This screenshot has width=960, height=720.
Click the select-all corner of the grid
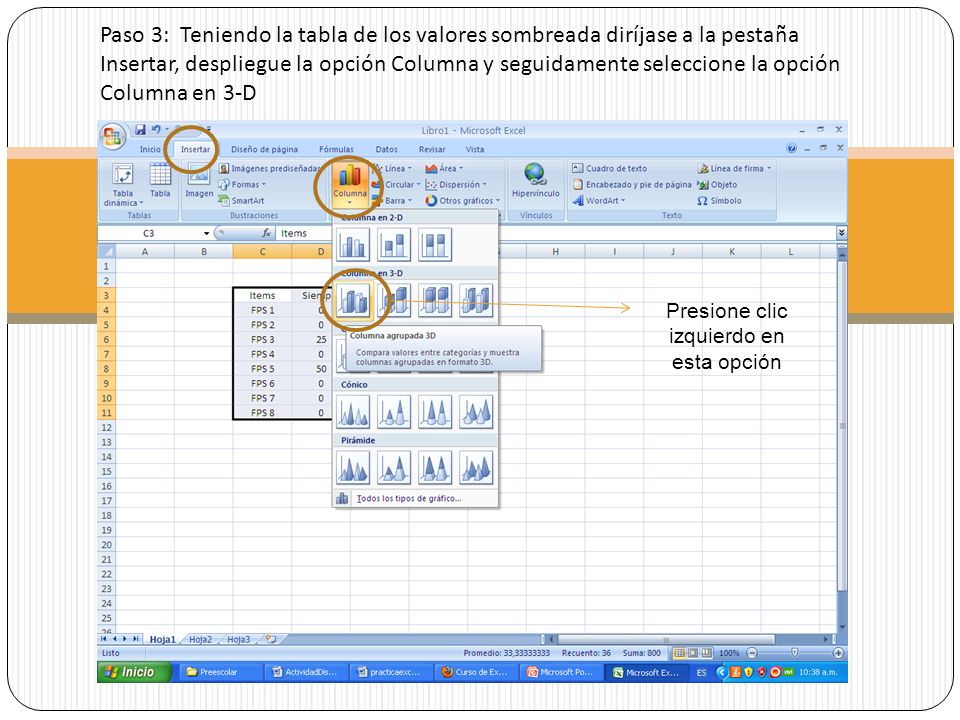[107, 252]
